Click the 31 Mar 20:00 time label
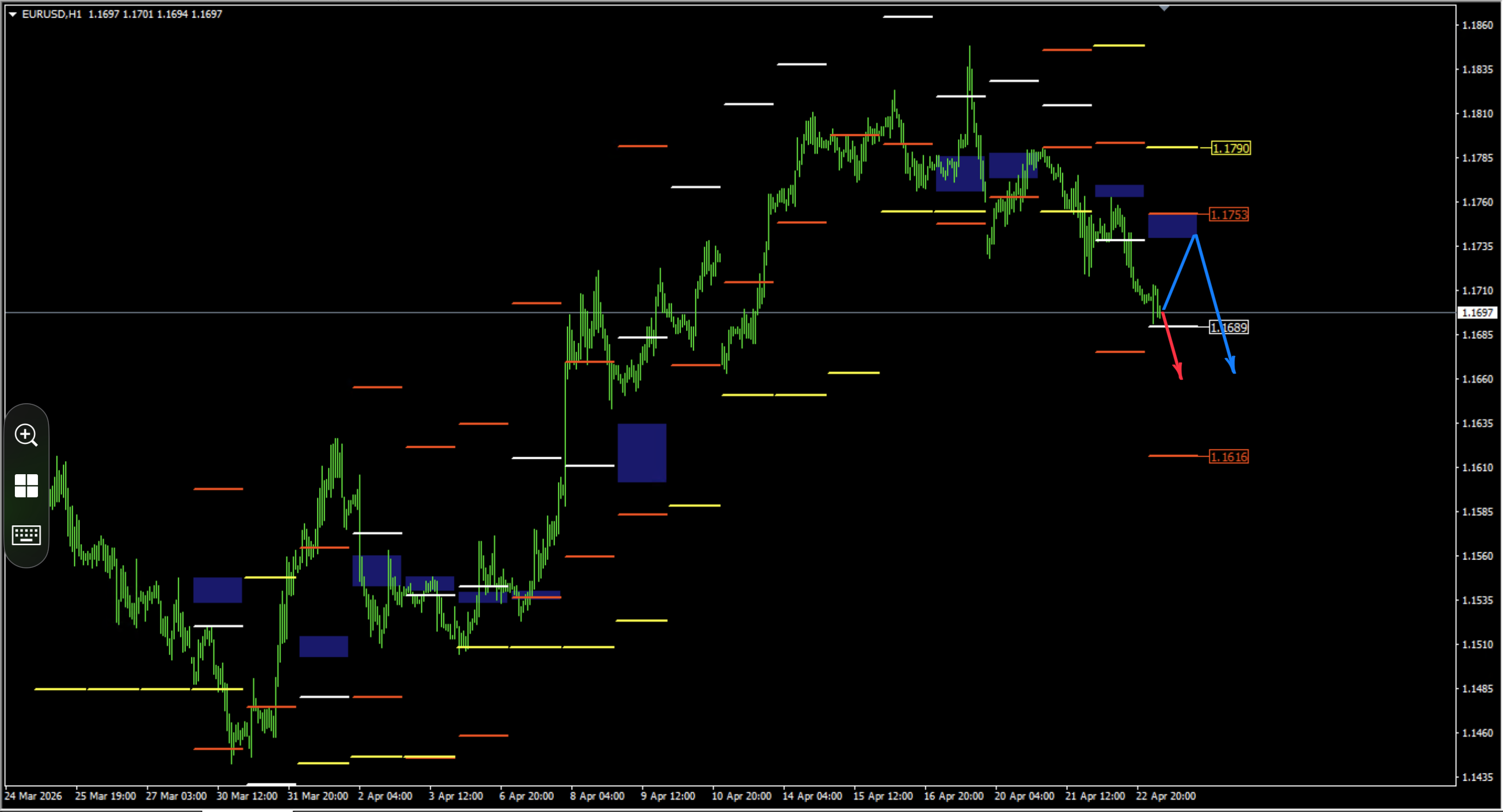Image resolution: width=1503 pixels, height=812 pixels. 317,796
